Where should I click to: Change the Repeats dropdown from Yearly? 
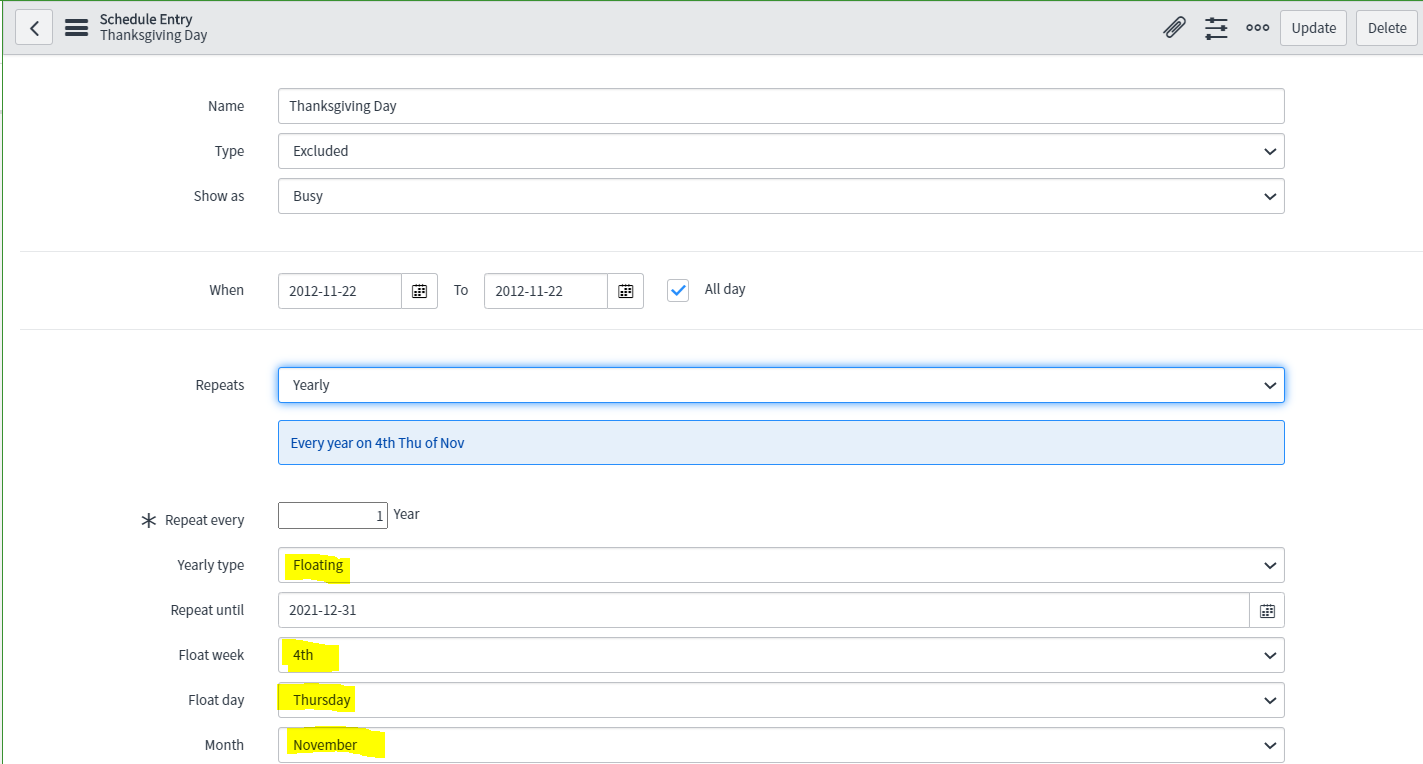(x=781, y=385)
